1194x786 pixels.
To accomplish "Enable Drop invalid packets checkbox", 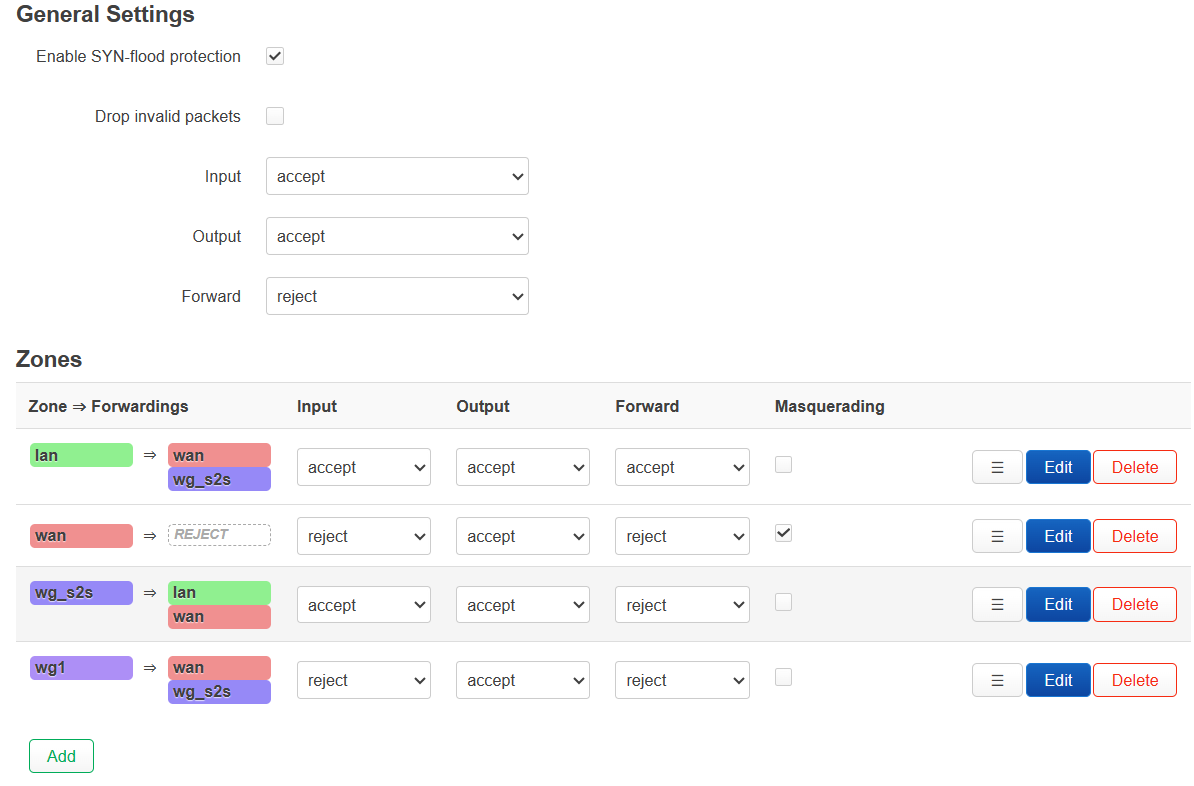I will 275,116.
